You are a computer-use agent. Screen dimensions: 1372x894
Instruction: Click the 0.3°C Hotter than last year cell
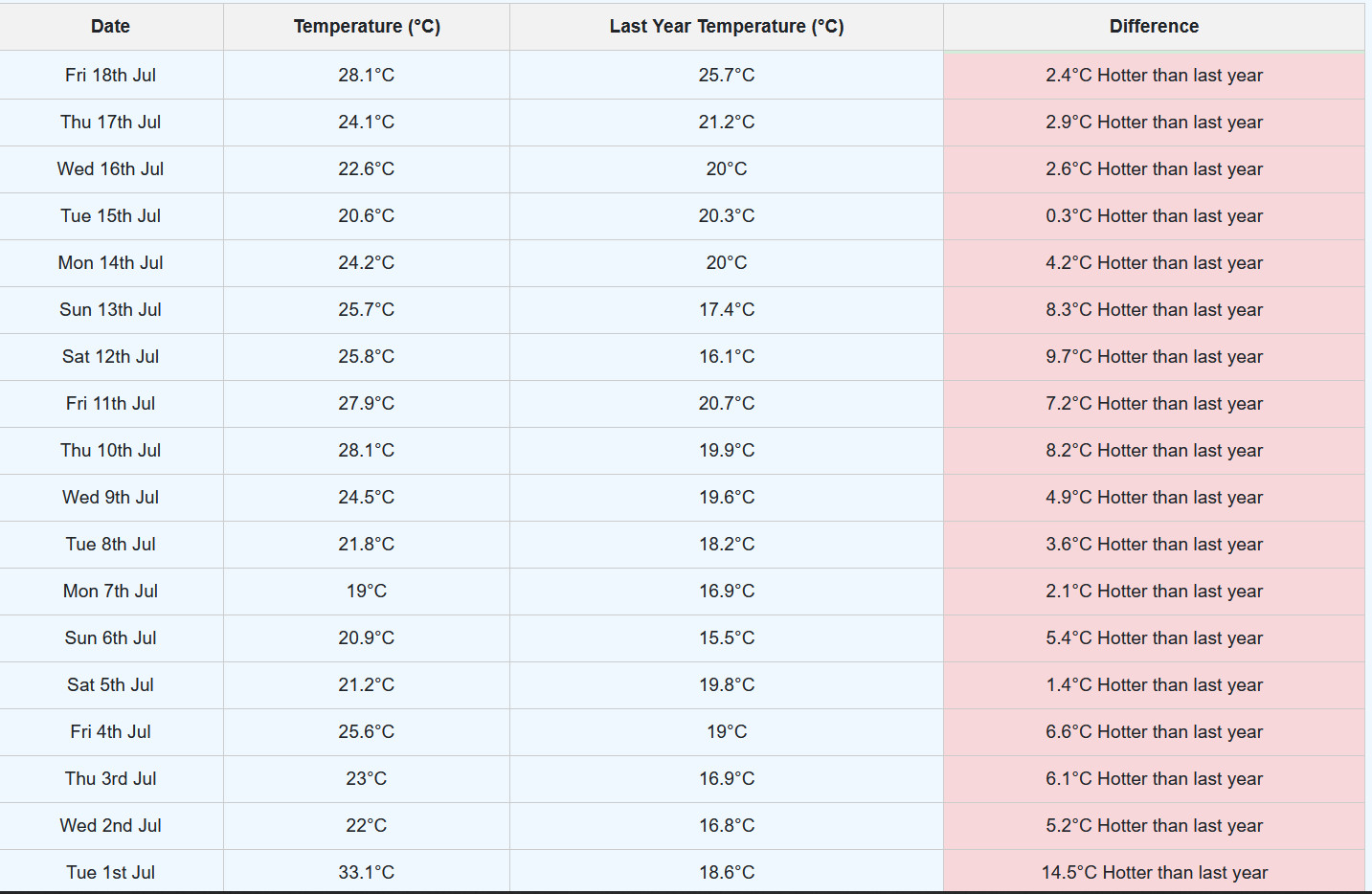coord(1154,215)
